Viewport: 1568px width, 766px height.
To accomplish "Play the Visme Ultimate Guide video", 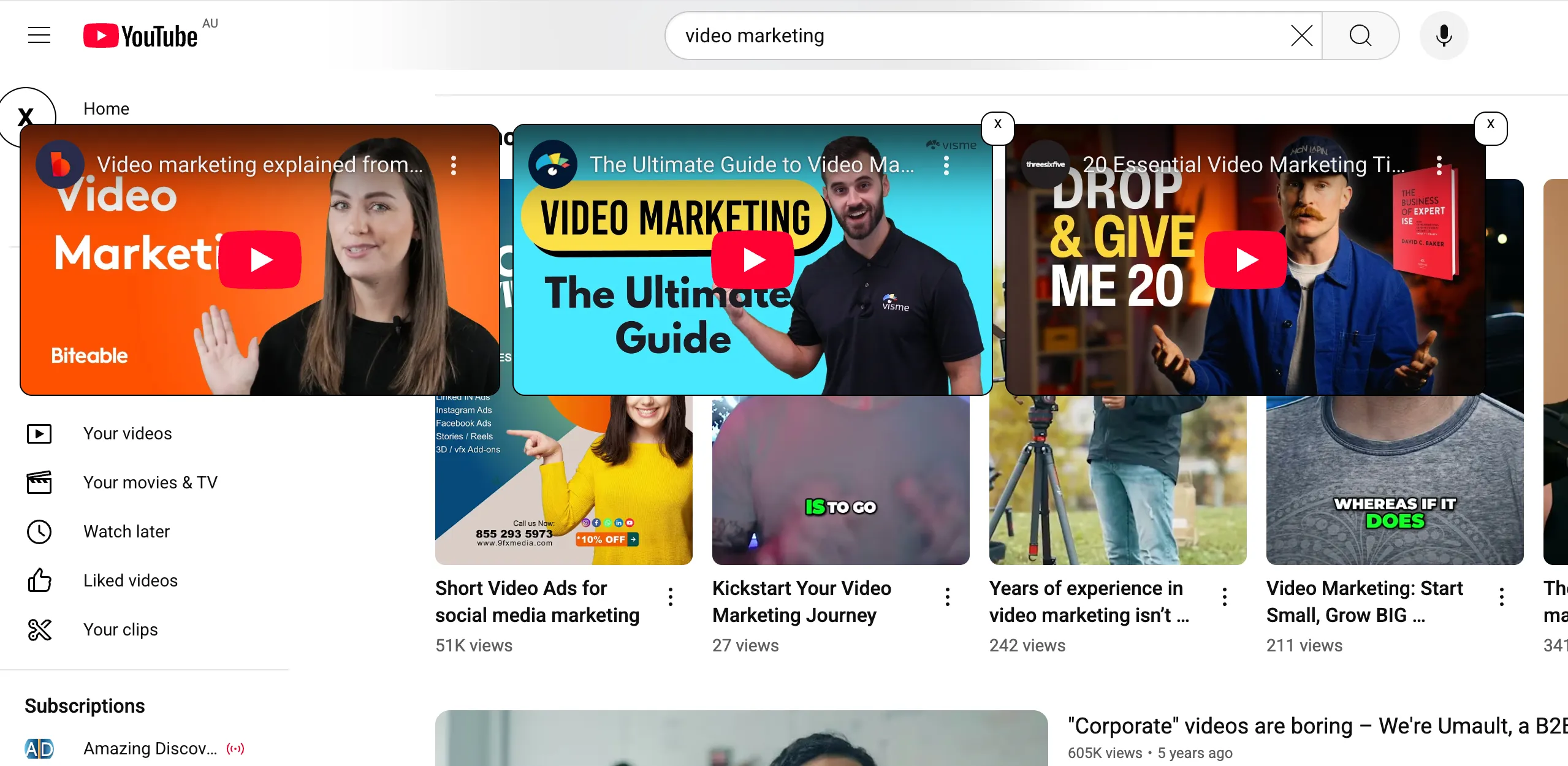I will [753, 260].
